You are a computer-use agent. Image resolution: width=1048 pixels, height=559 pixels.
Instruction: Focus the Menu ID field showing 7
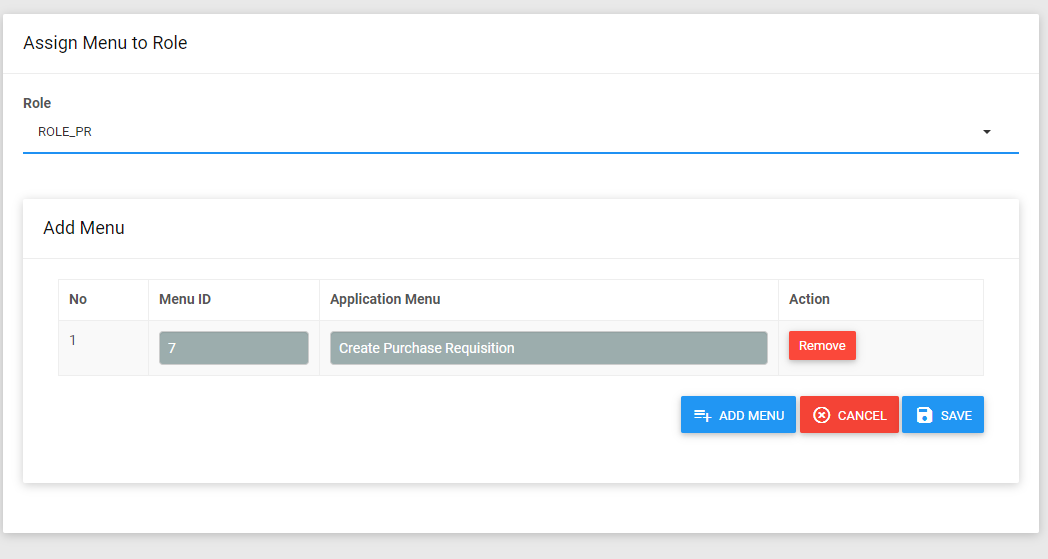point(234,348)
